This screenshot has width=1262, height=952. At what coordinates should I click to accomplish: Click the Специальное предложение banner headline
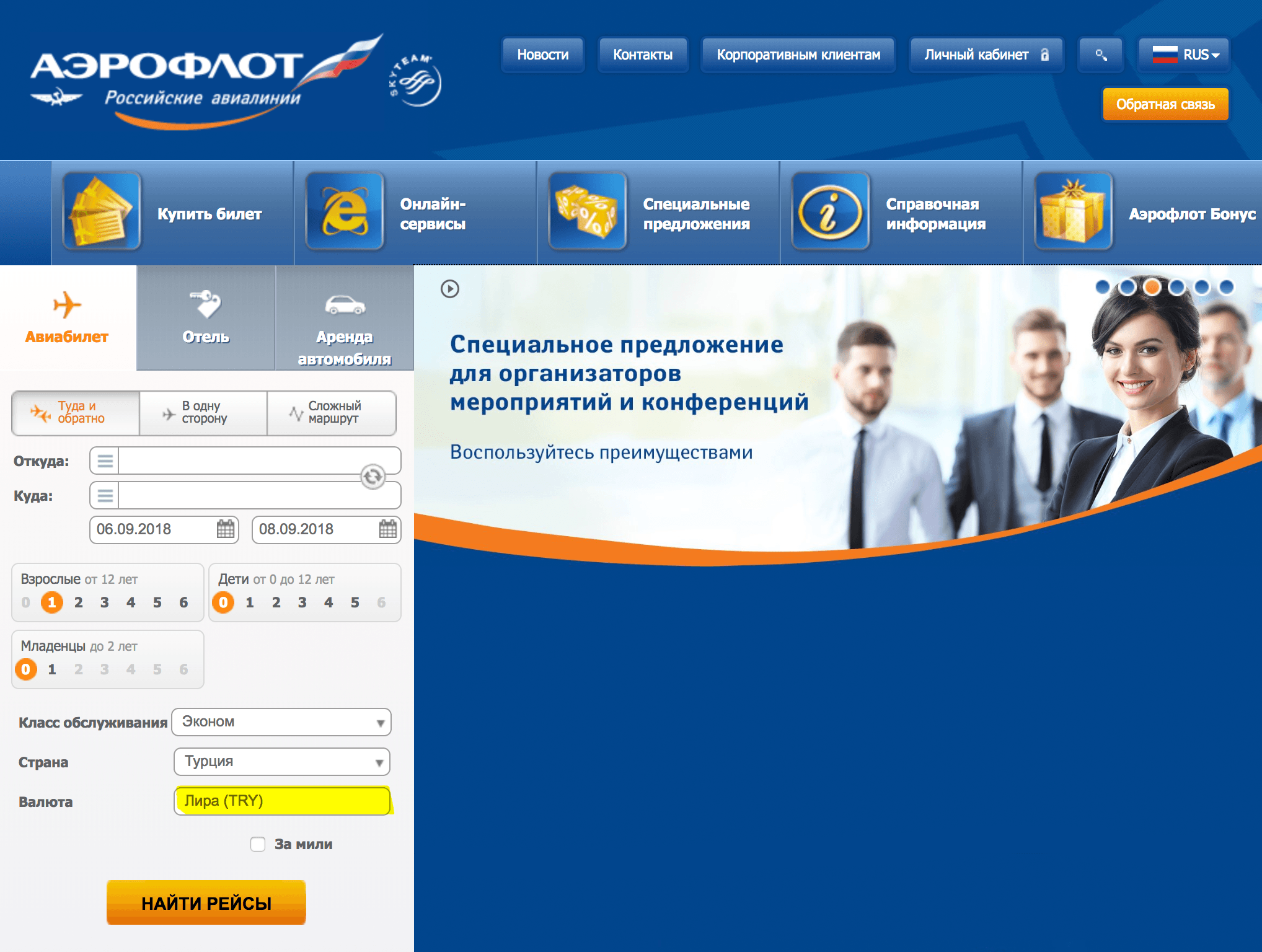[629, 373]
